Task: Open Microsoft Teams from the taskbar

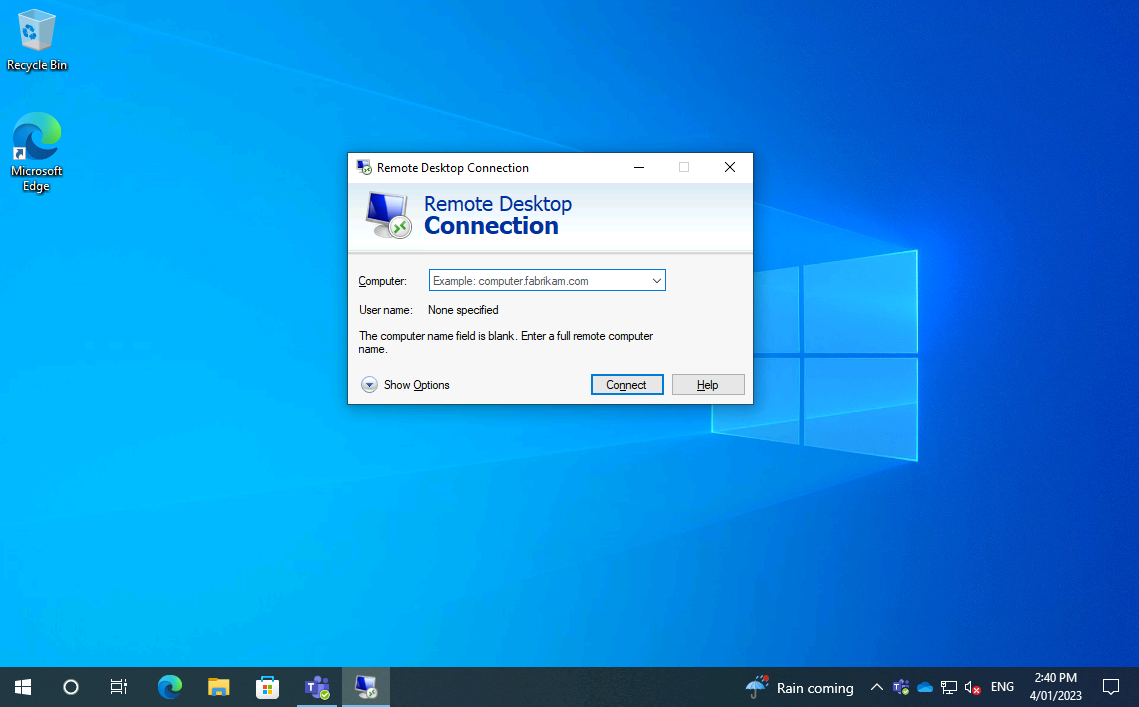Action: point(317,687)
